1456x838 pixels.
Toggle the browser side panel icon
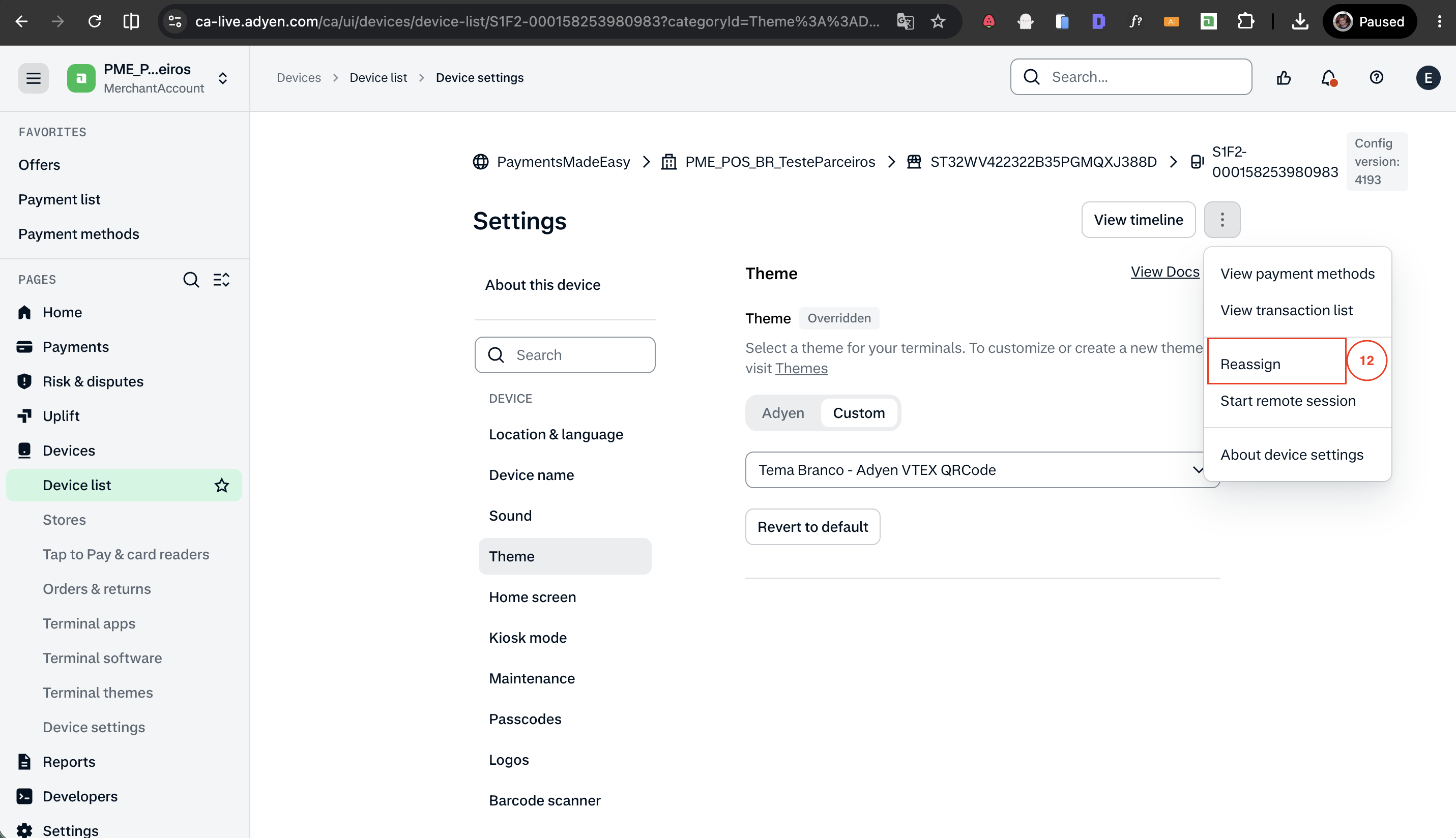point(131,21)
